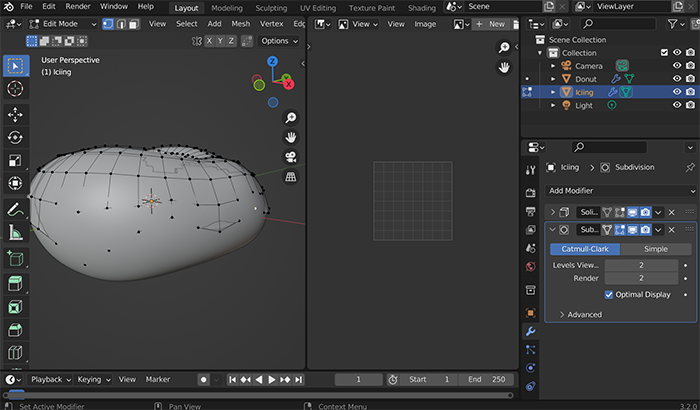Hide the Light object in outliner

coord(676,105)
